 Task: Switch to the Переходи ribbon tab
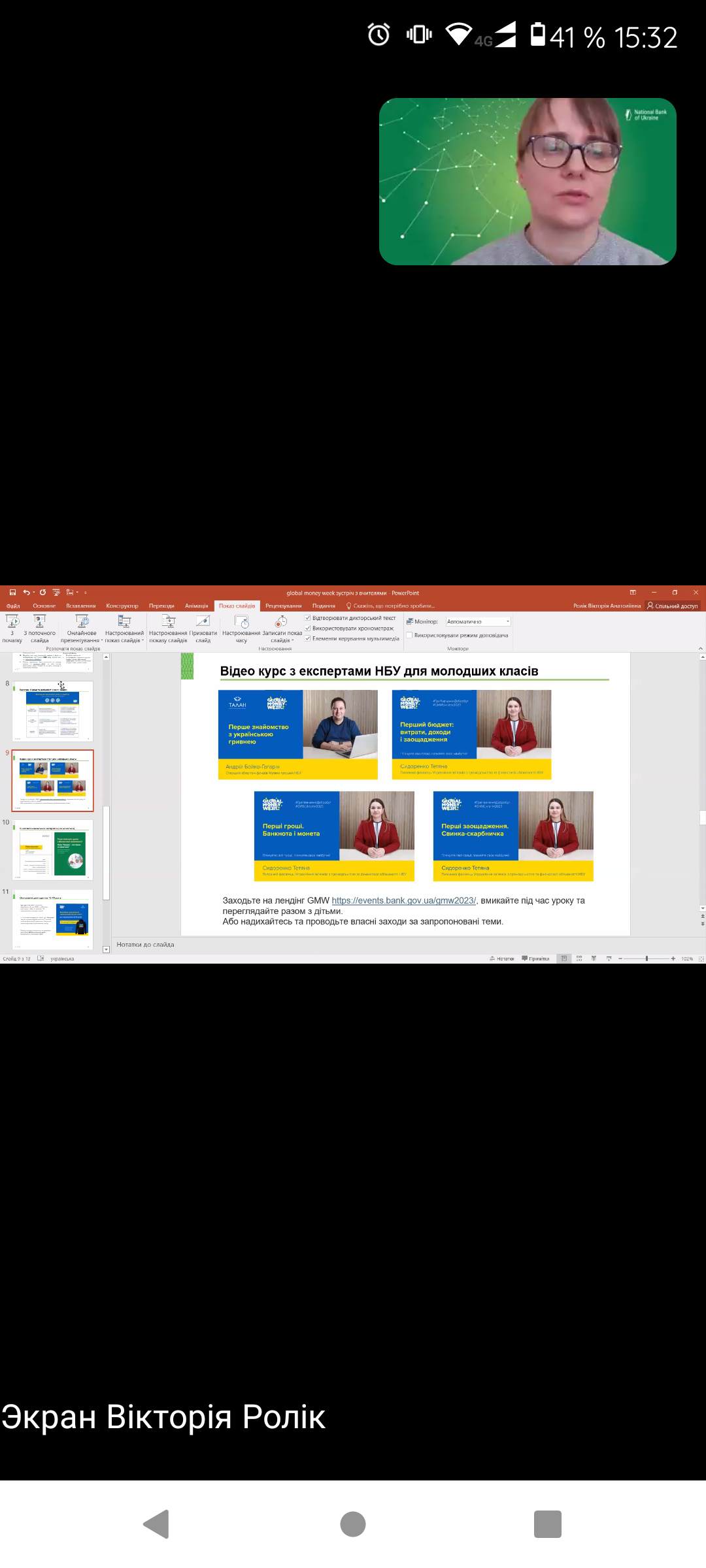point(161,606)
